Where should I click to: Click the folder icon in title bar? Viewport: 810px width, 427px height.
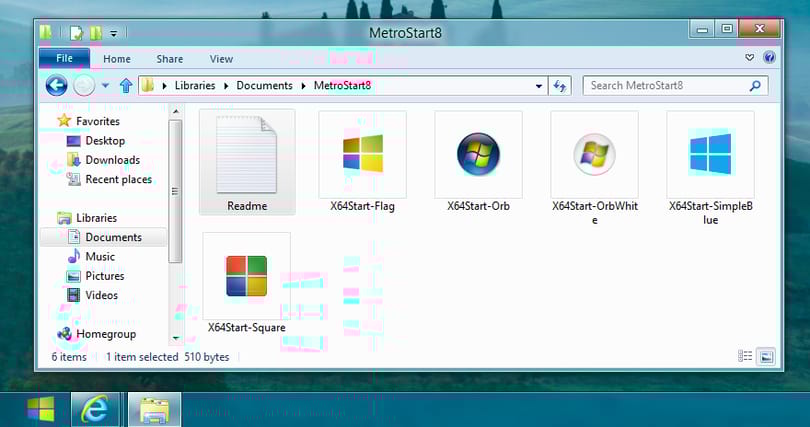click(45, 33)
